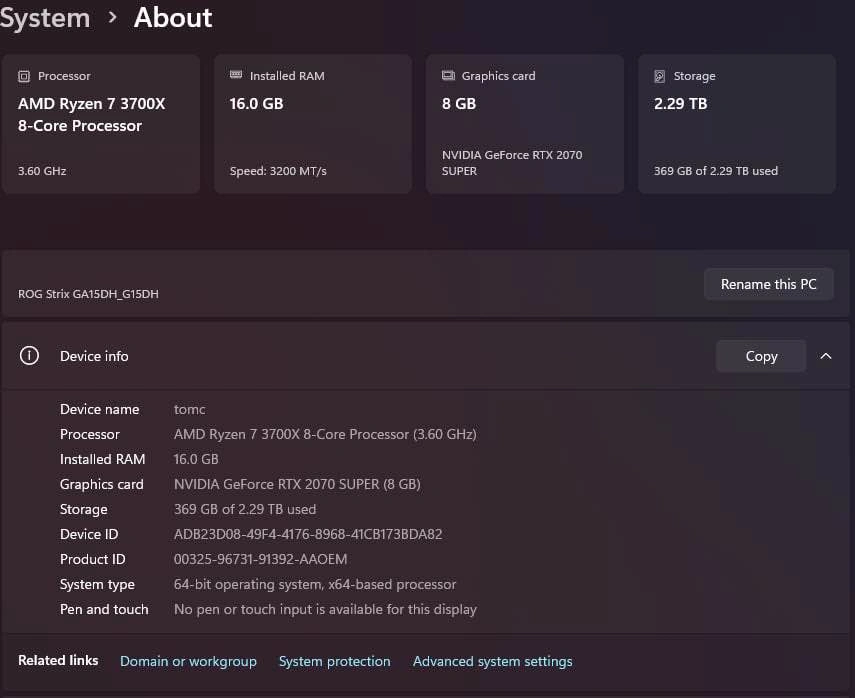
Task: Click the Device info circle icon
Action: [x=29, y=356]
